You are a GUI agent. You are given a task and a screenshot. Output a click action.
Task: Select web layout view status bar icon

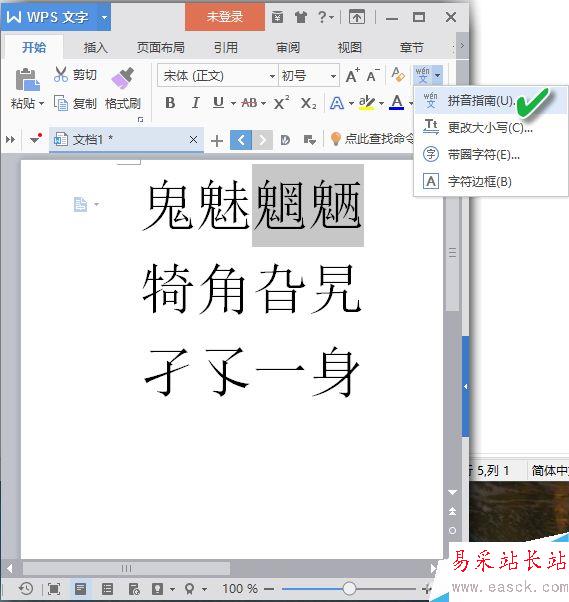pyautogui.click(x=134, y=589)
